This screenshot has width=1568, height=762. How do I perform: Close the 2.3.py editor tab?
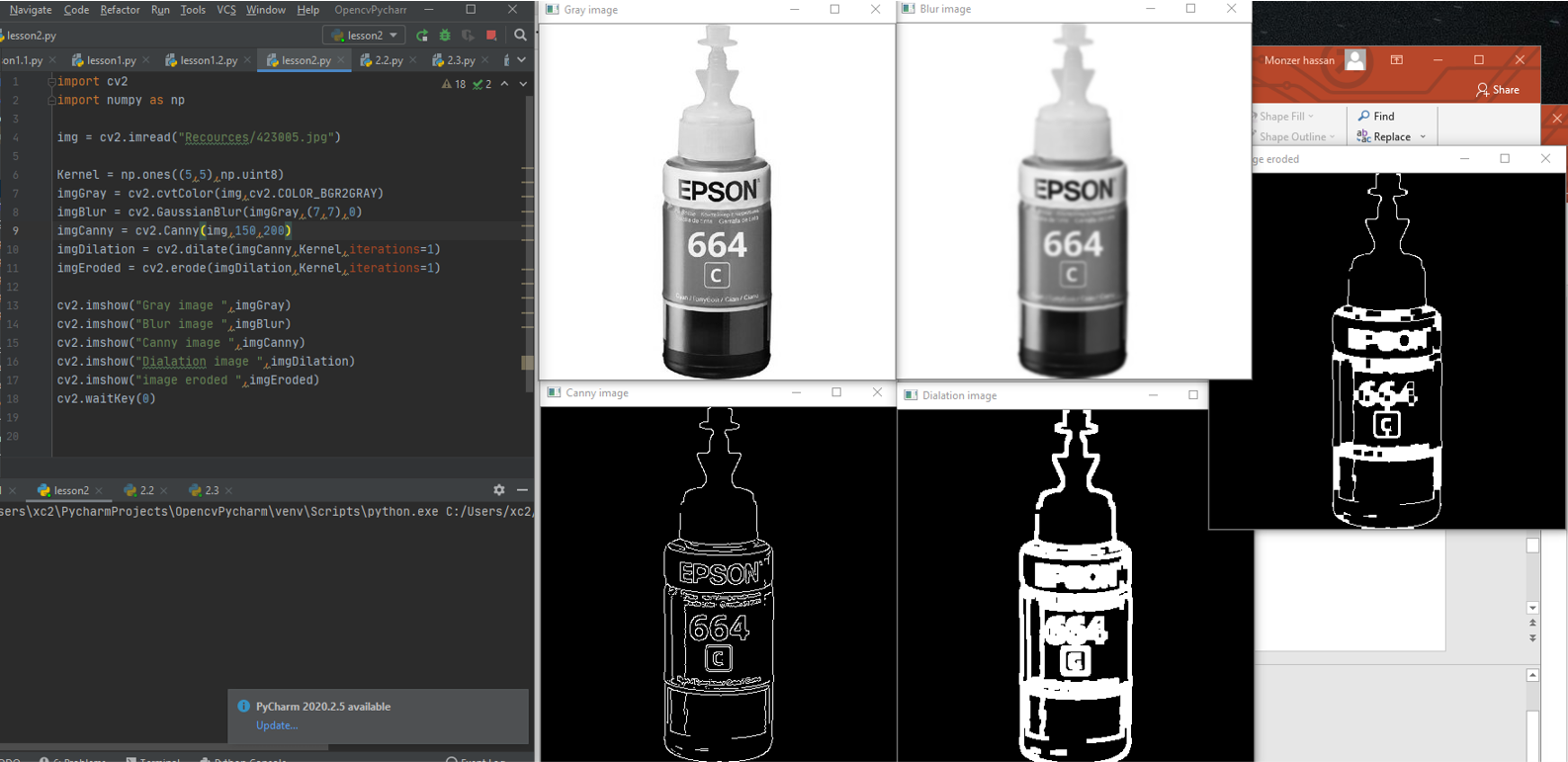[x=485, y=60]
